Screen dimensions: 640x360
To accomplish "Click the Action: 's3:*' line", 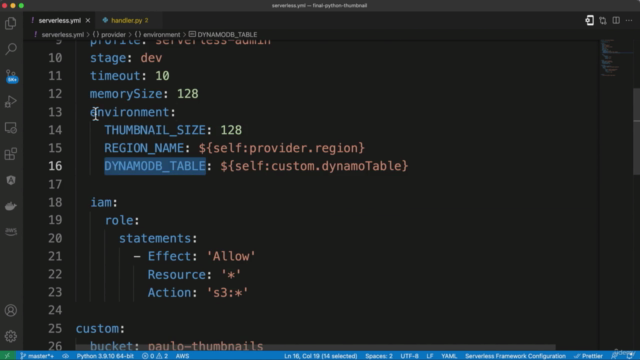I will pos(198,293).
